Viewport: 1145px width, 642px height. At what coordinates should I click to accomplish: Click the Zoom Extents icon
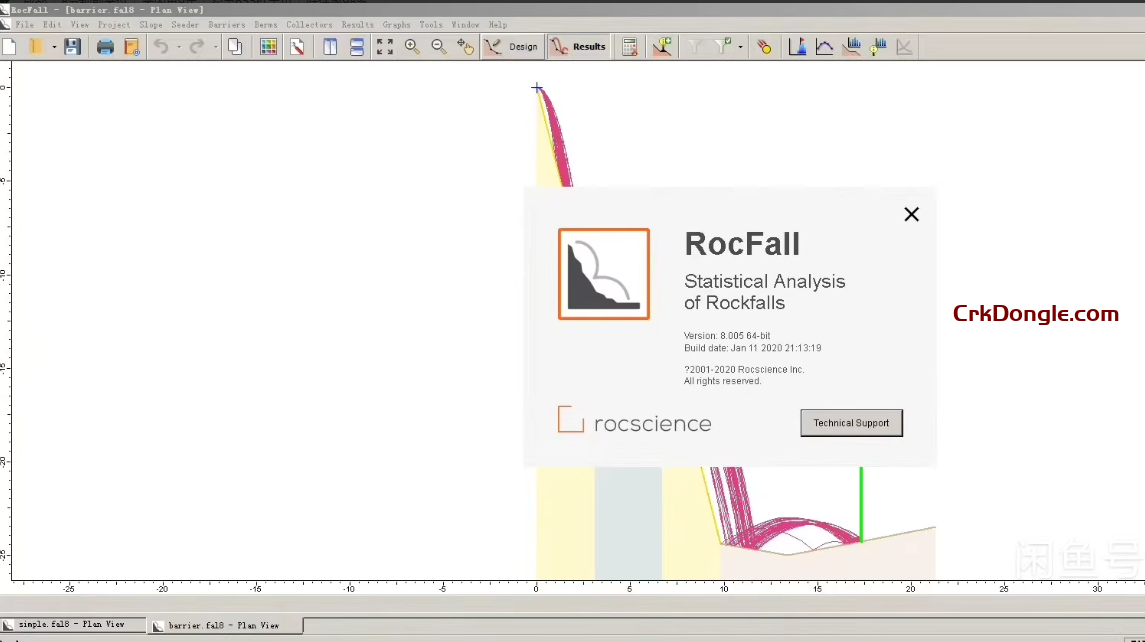point(385,46)
